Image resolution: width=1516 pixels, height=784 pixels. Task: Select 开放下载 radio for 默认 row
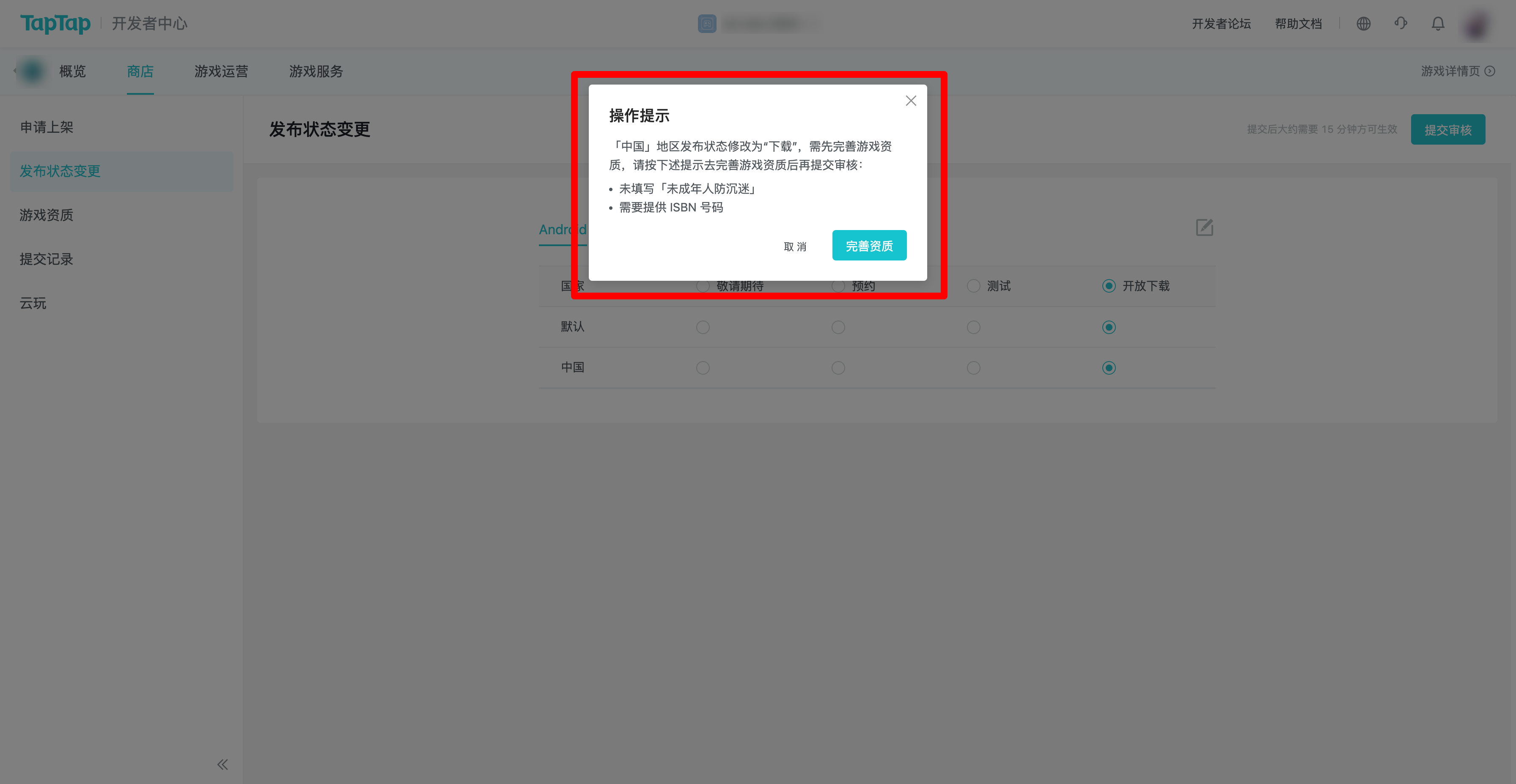point(1109,327)
